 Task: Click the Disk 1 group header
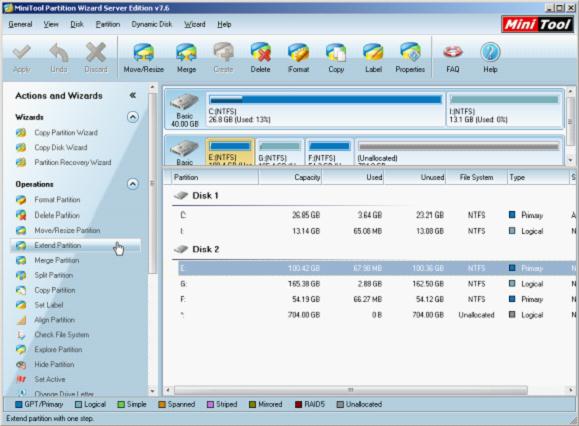(x=196, y=196)
